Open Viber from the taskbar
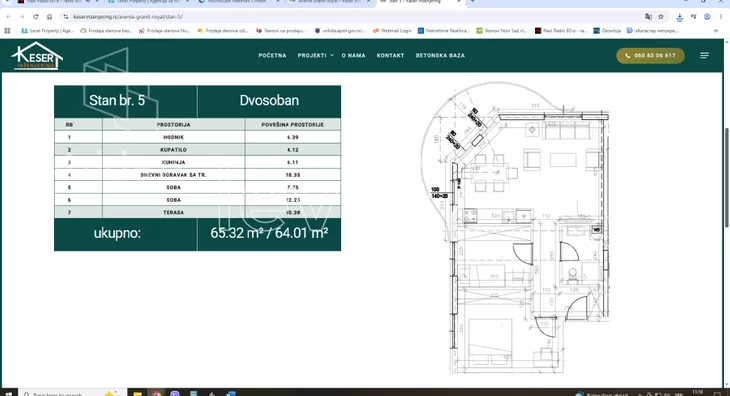 (175, 394)
